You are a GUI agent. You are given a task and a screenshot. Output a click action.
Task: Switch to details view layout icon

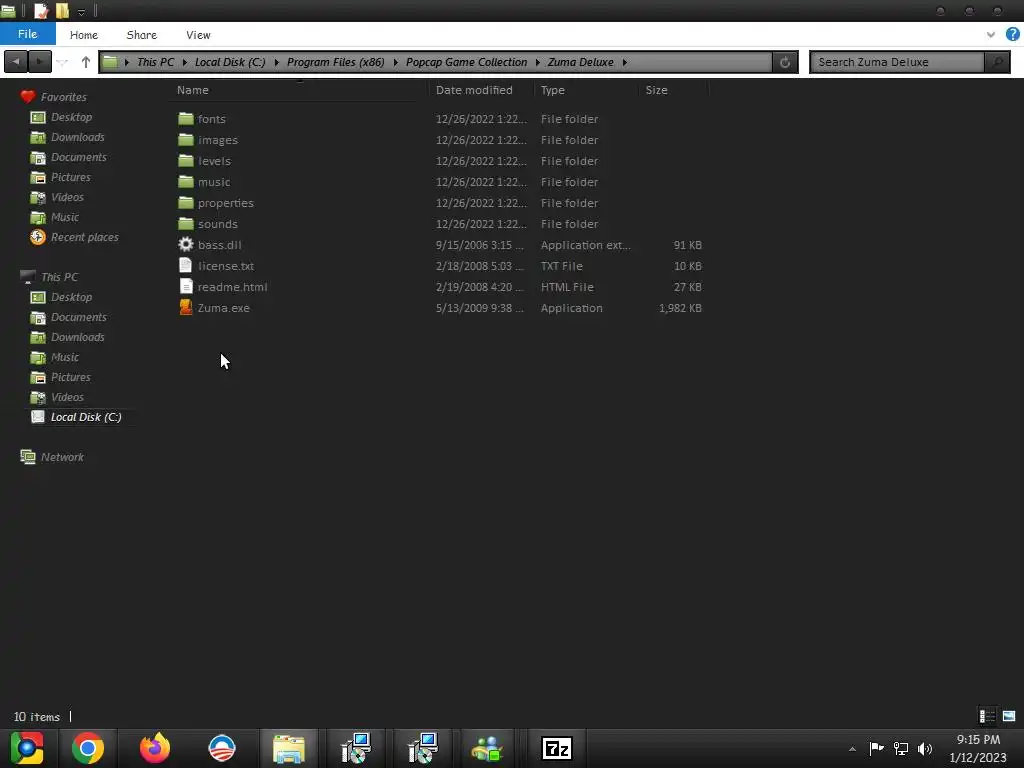tap(987, 716)
